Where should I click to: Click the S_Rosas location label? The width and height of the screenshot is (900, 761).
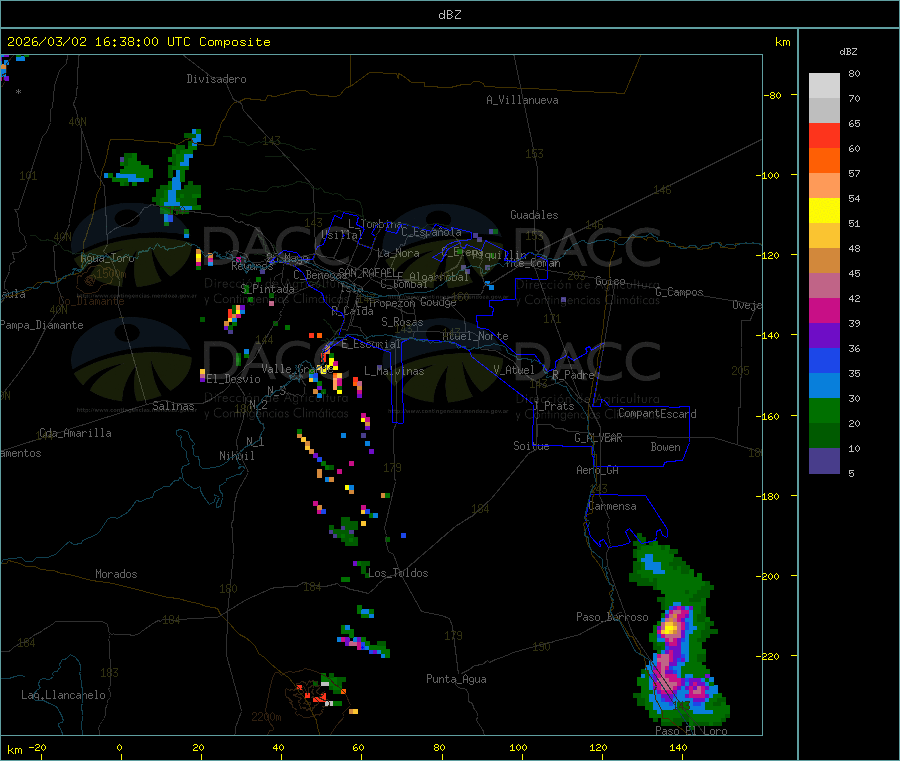(402, 322)
